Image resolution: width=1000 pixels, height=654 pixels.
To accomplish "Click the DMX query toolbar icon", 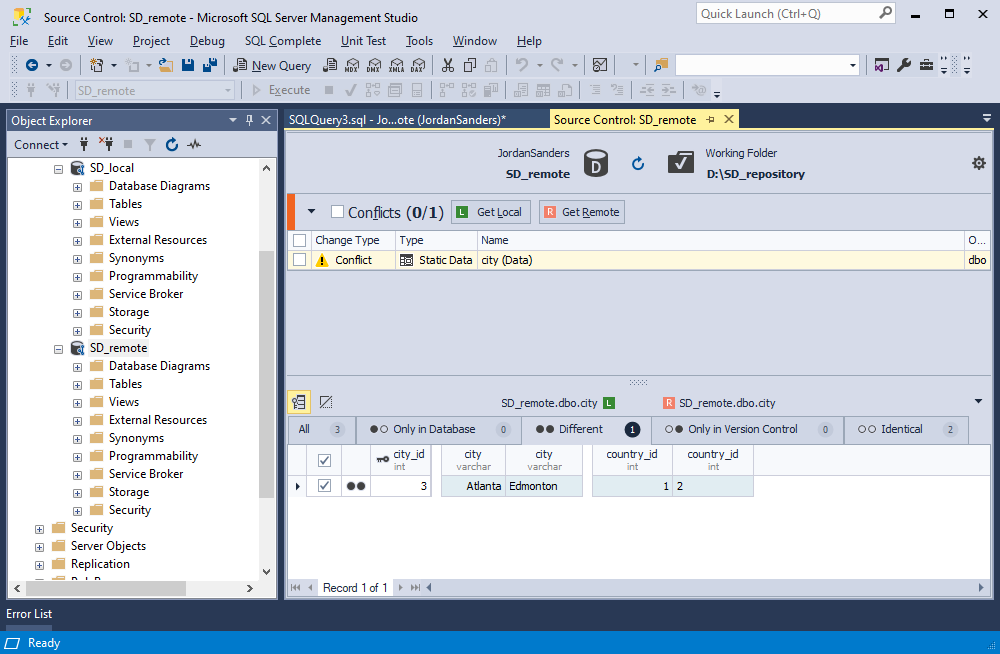I will (x=374, y=65).
